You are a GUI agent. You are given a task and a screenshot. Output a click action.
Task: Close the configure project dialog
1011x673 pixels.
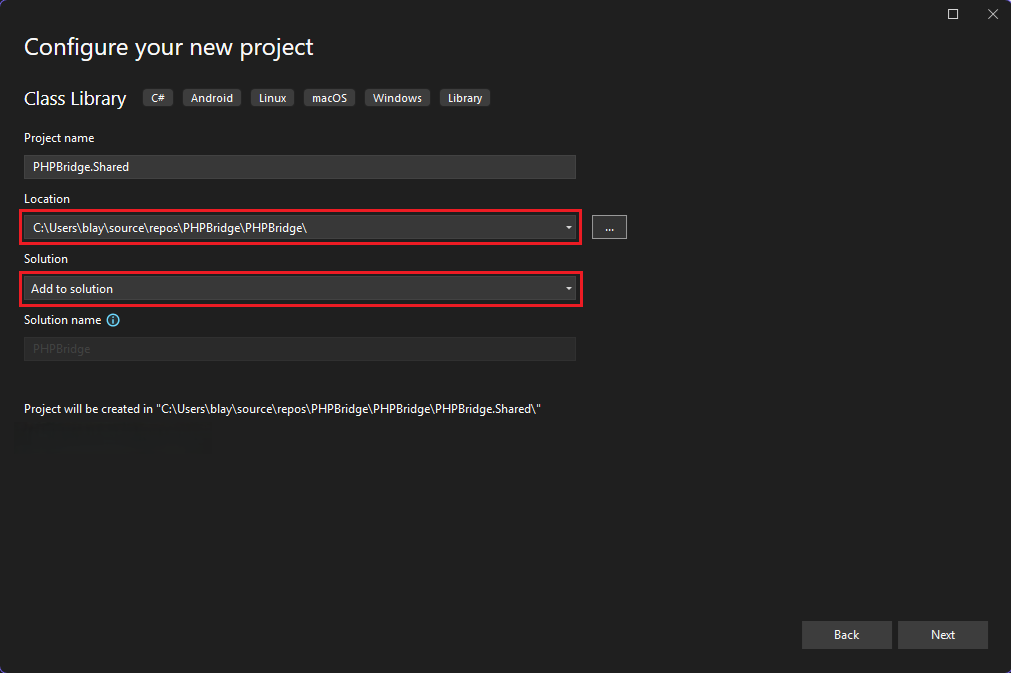[x=992, y=14]
